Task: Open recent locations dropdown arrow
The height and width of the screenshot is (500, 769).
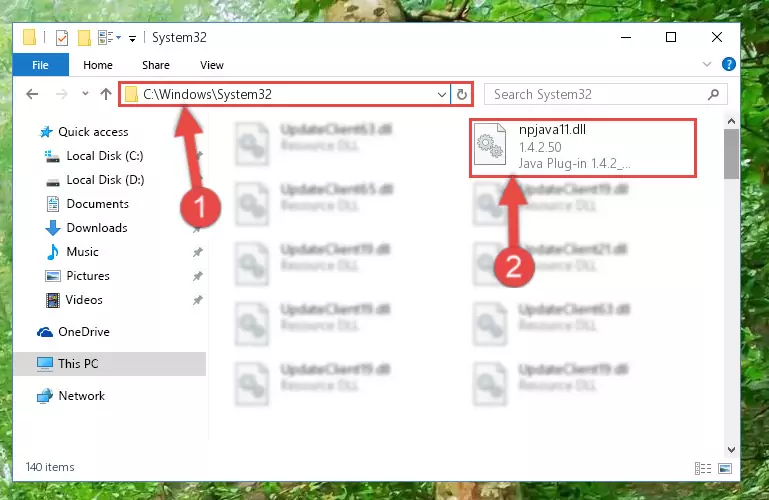Action: 85,94
